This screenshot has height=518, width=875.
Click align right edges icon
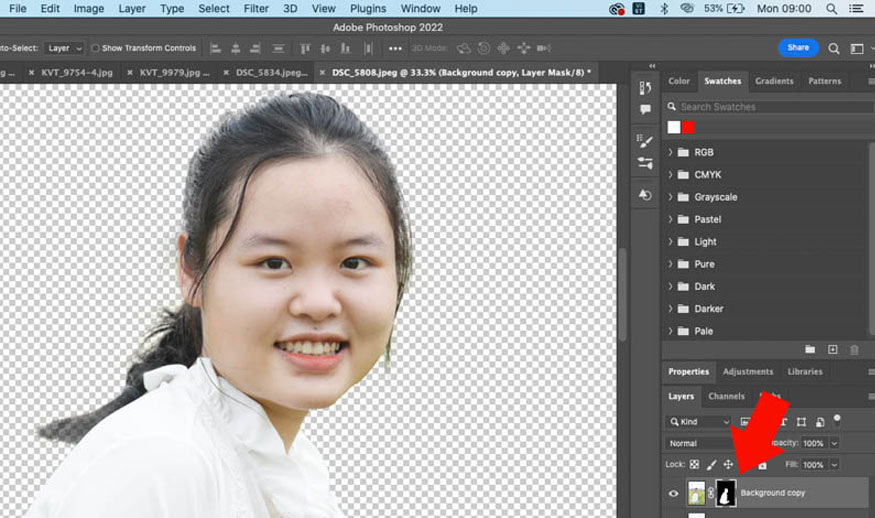pos(255,49)
